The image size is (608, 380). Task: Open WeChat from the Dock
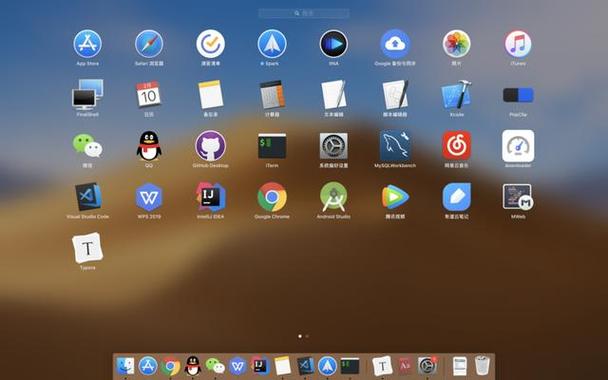pyautogui.click(x=215, y=366)
